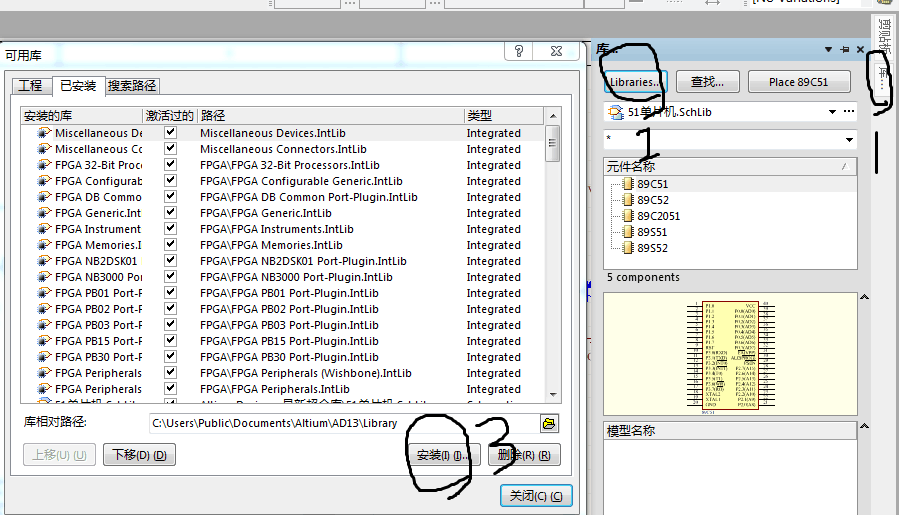
Task: Uncheck activation for Miscellaneous Connectors.IntLib
Action: (170, 149)
